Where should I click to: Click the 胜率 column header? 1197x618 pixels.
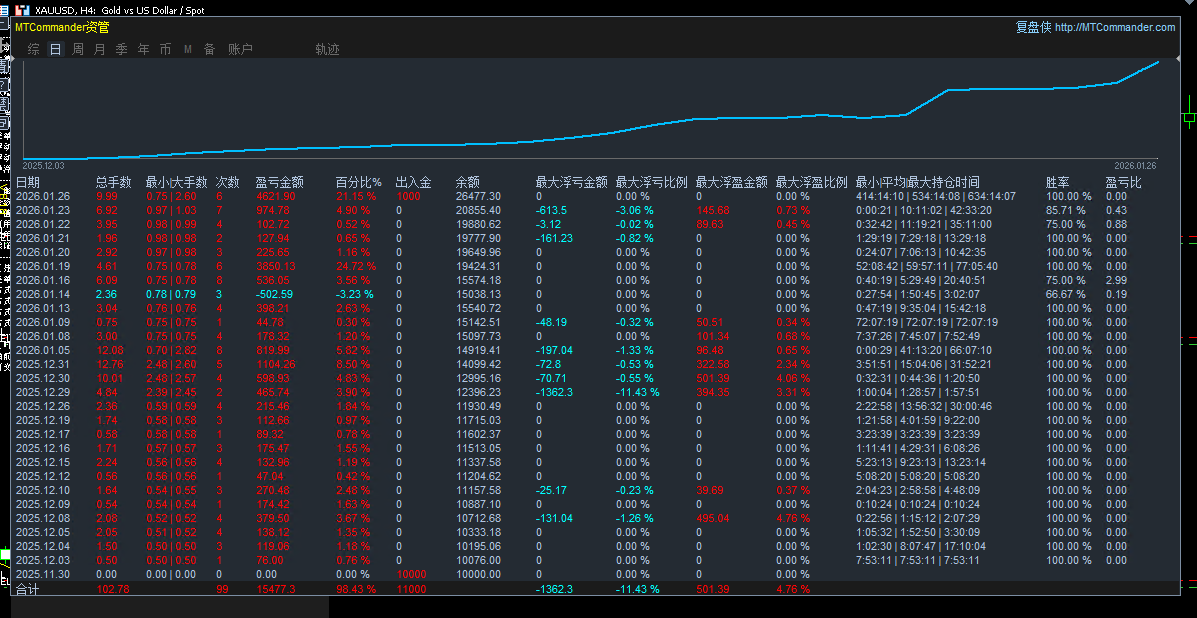[x=1058, y=182]
